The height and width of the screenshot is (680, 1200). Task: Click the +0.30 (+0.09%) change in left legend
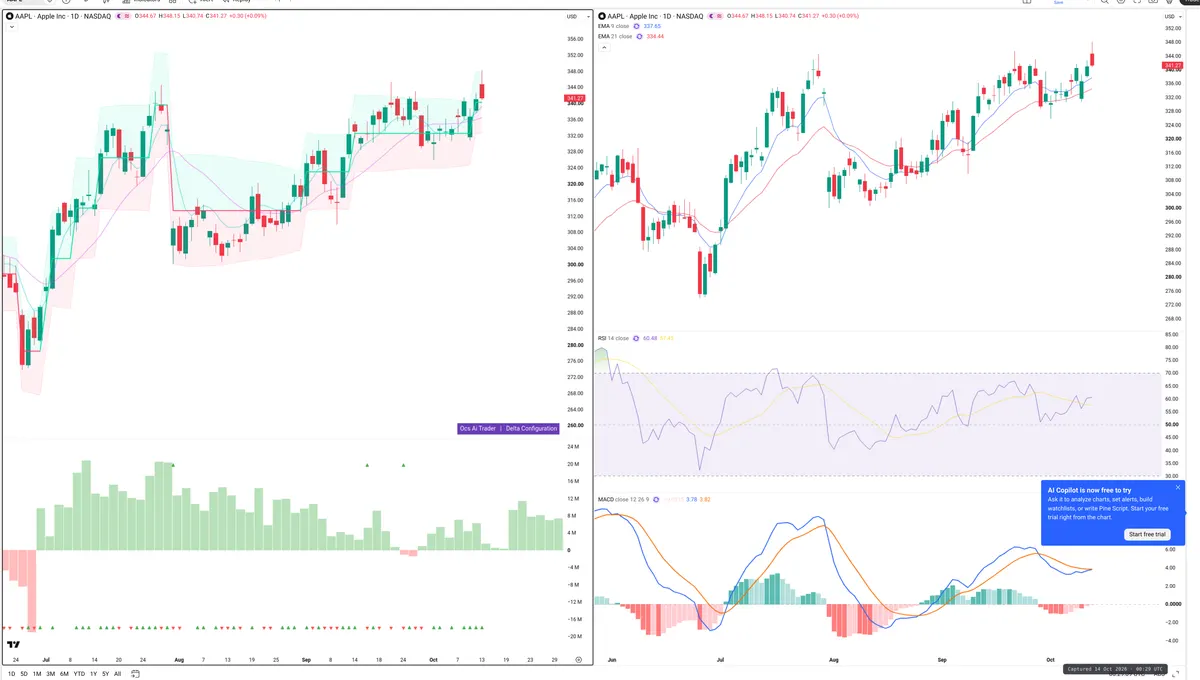[250, 17]
